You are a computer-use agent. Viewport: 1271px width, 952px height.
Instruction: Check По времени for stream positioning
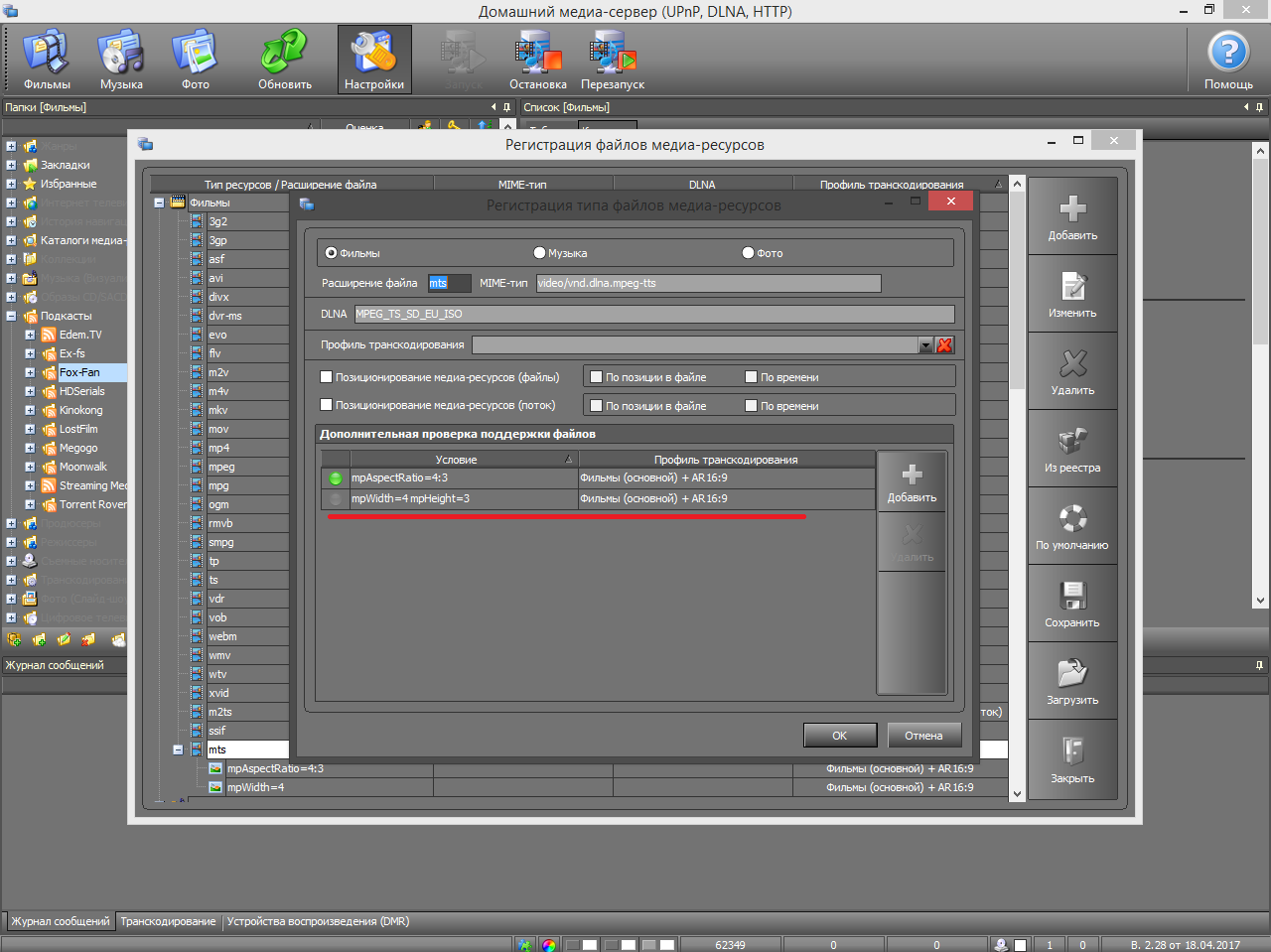752,406
